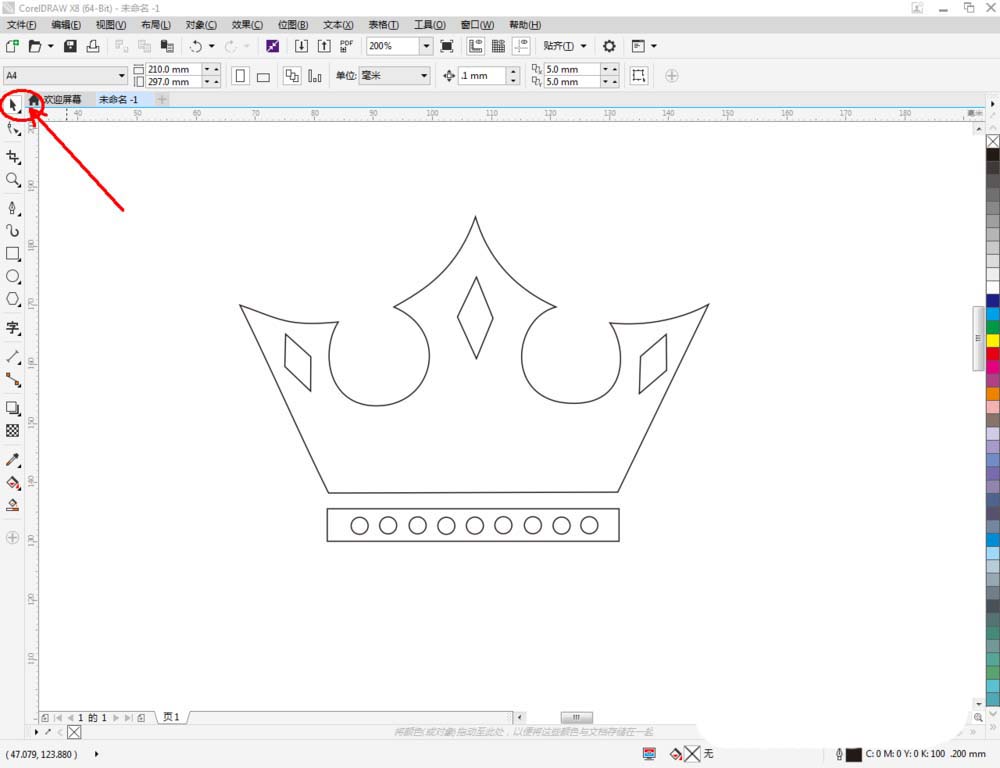Open the 文件(F) File menu
Viewport: 1000px width, 768px height.
(22, 25)
